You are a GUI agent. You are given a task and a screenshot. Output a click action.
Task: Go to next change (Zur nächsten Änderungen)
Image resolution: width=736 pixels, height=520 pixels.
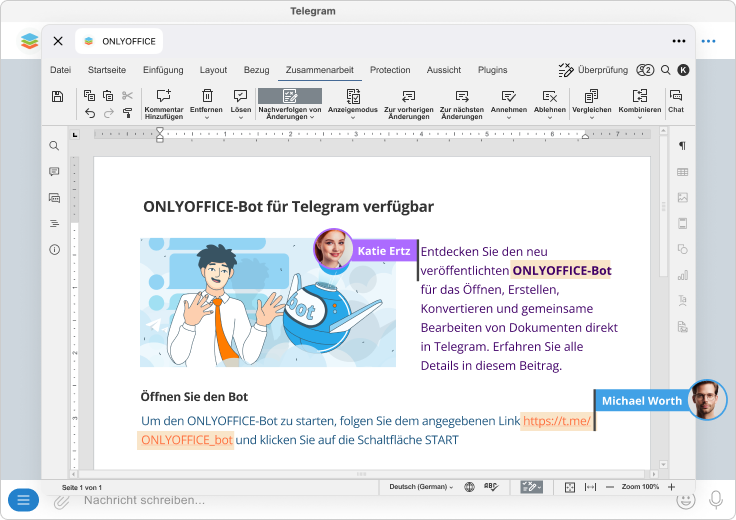click(x=462, y=104)
